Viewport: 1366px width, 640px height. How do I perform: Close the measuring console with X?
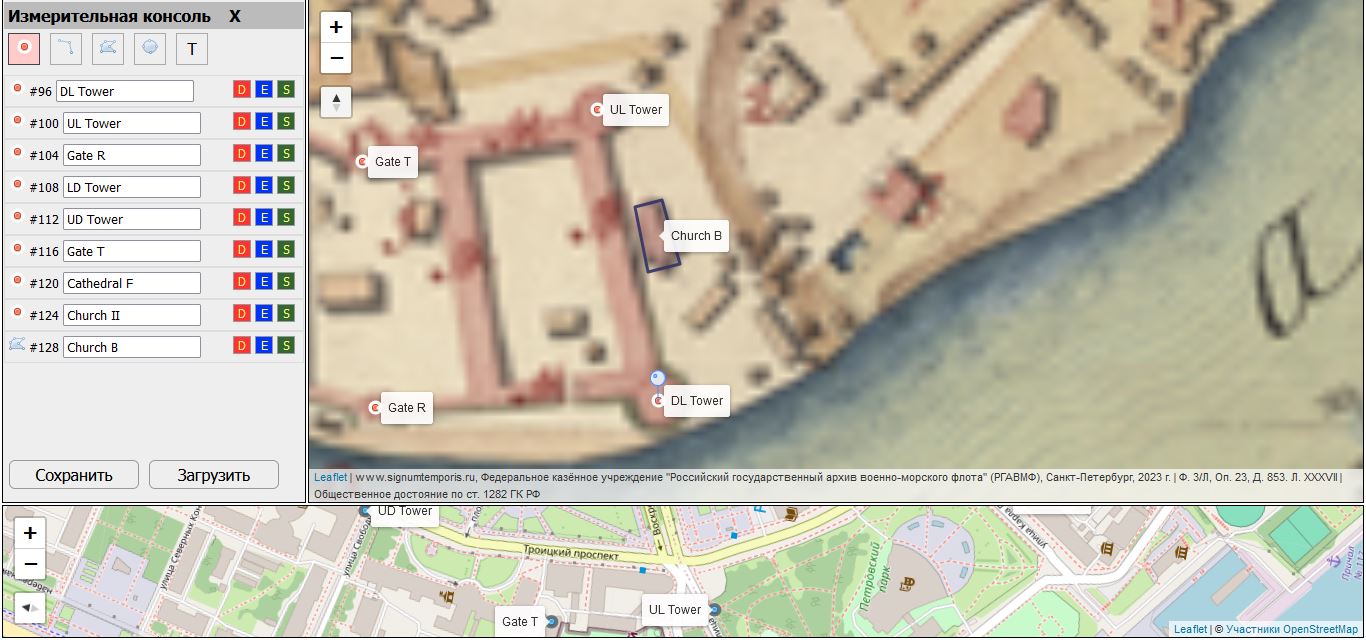(x=235, y=16)
